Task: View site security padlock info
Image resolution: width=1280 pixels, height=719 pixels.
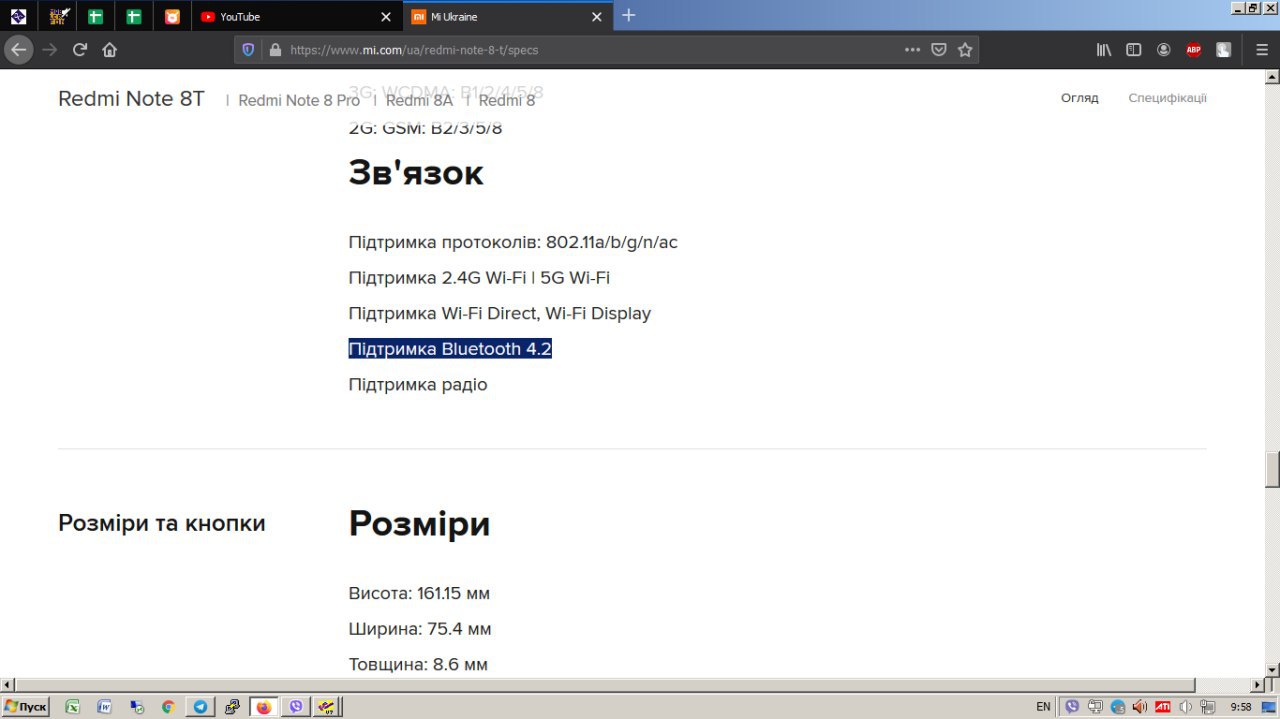Action: pyautogui.click(x=273, y=49)
